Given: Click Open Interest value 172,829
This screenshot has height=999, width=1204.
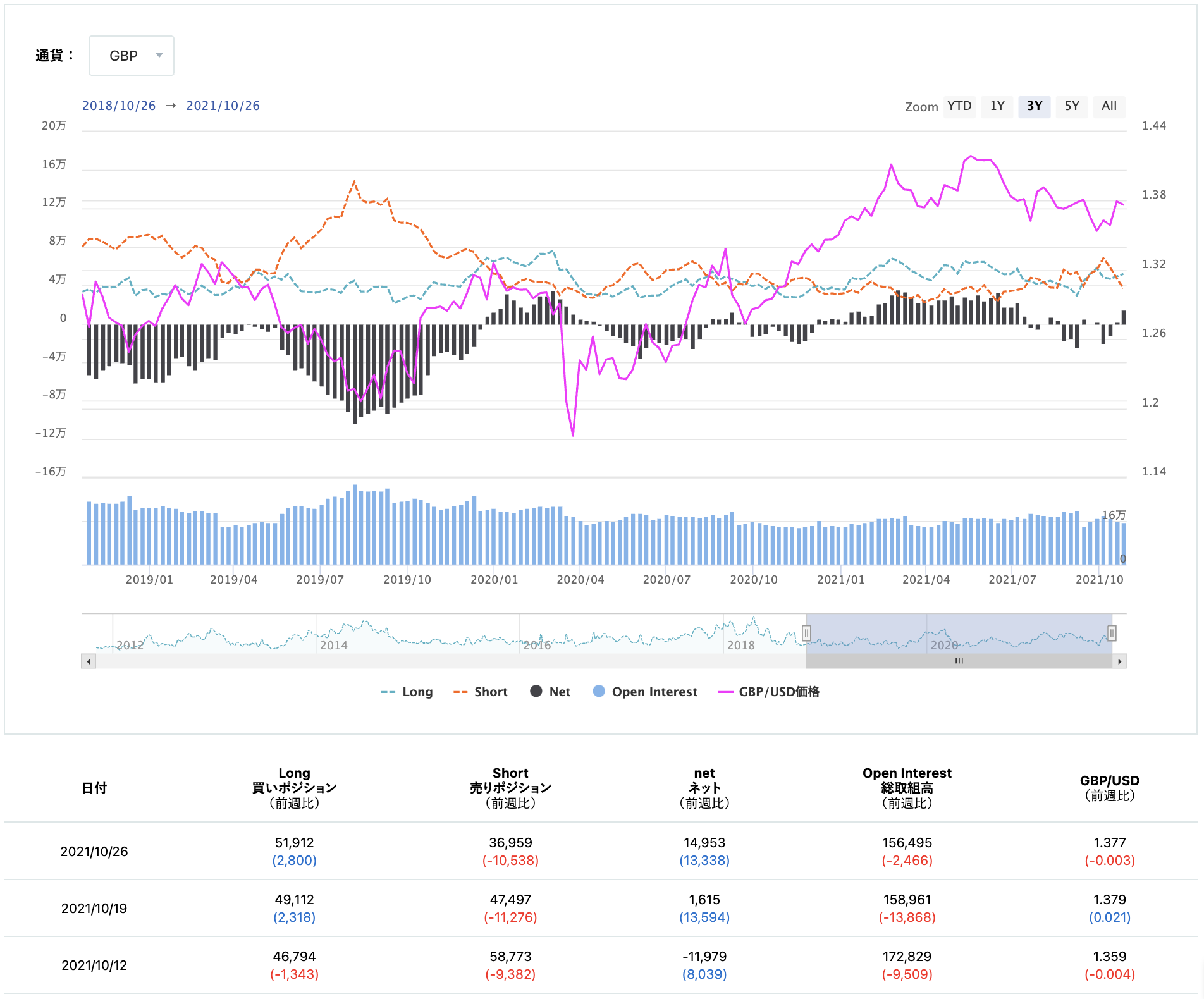Looking at the screenshot, I should click(x=907, y=957).
